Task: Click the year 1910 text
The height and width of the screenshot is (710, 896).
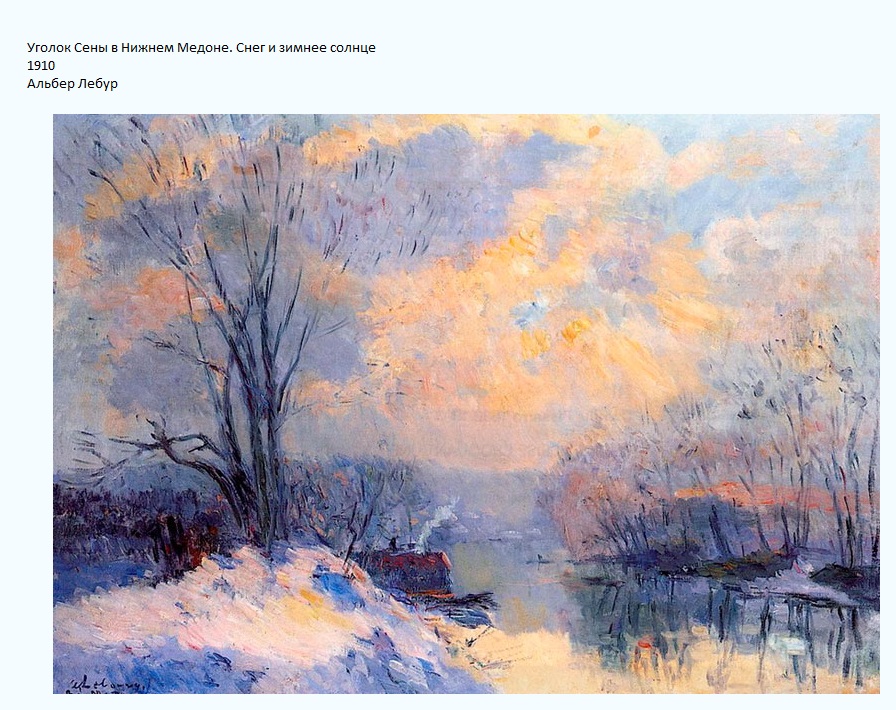Action: pyautogui.click(x=41, y=65)
